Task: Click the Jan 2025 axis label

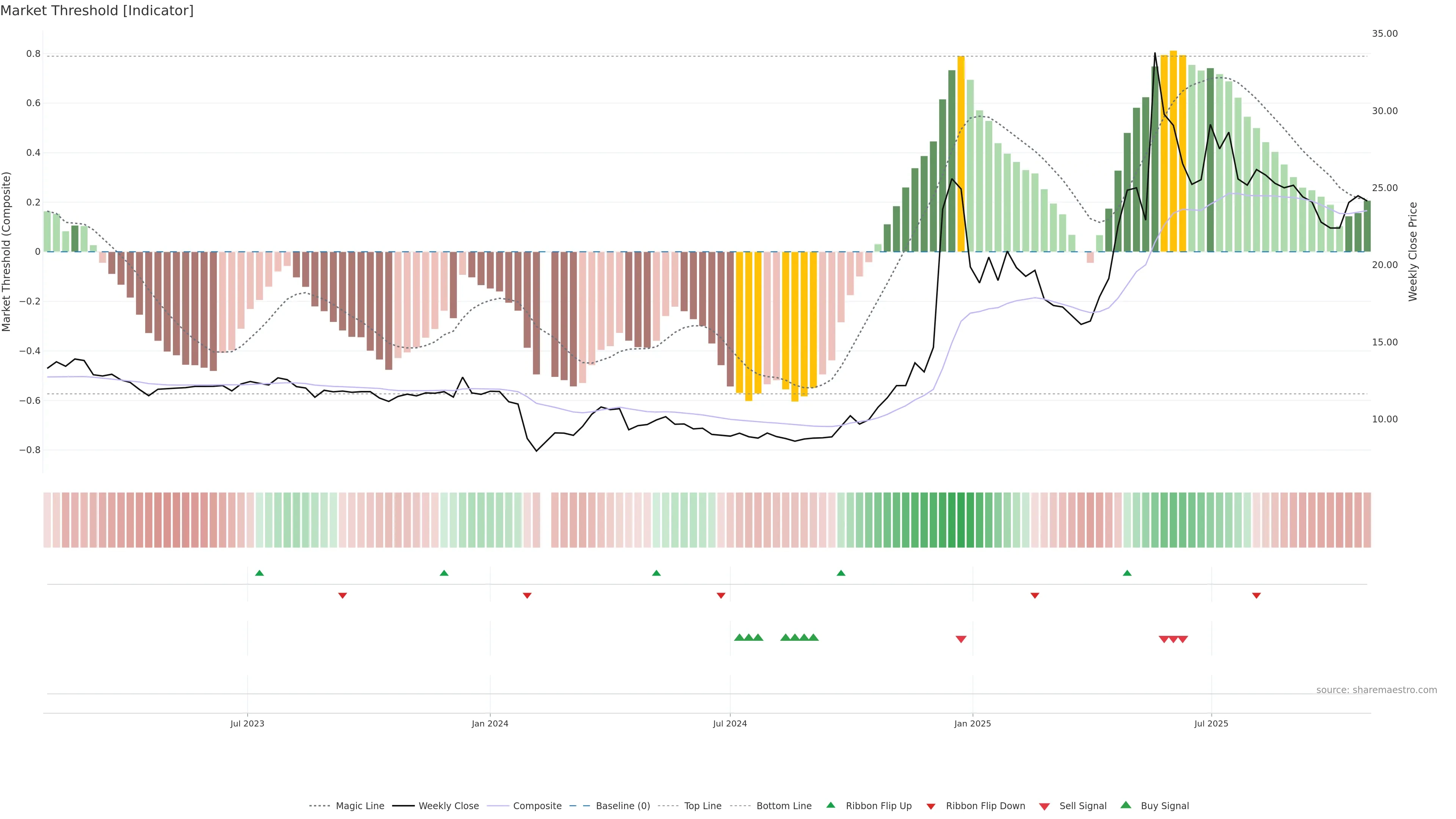Action: click(x=972, y=723)
